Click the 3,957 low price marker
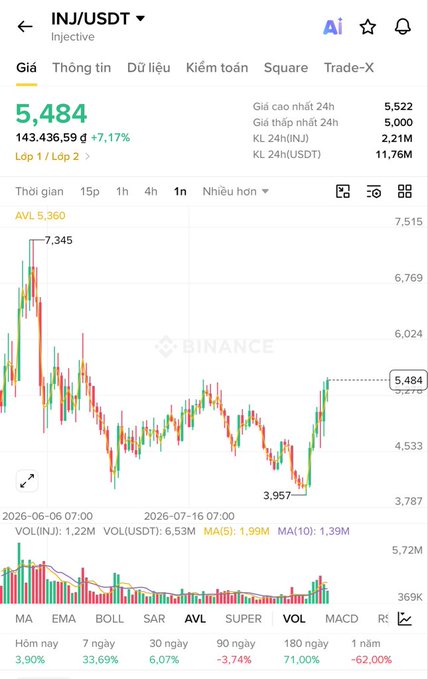This screenshot has width=428, height=679. [x=277, y=495]
